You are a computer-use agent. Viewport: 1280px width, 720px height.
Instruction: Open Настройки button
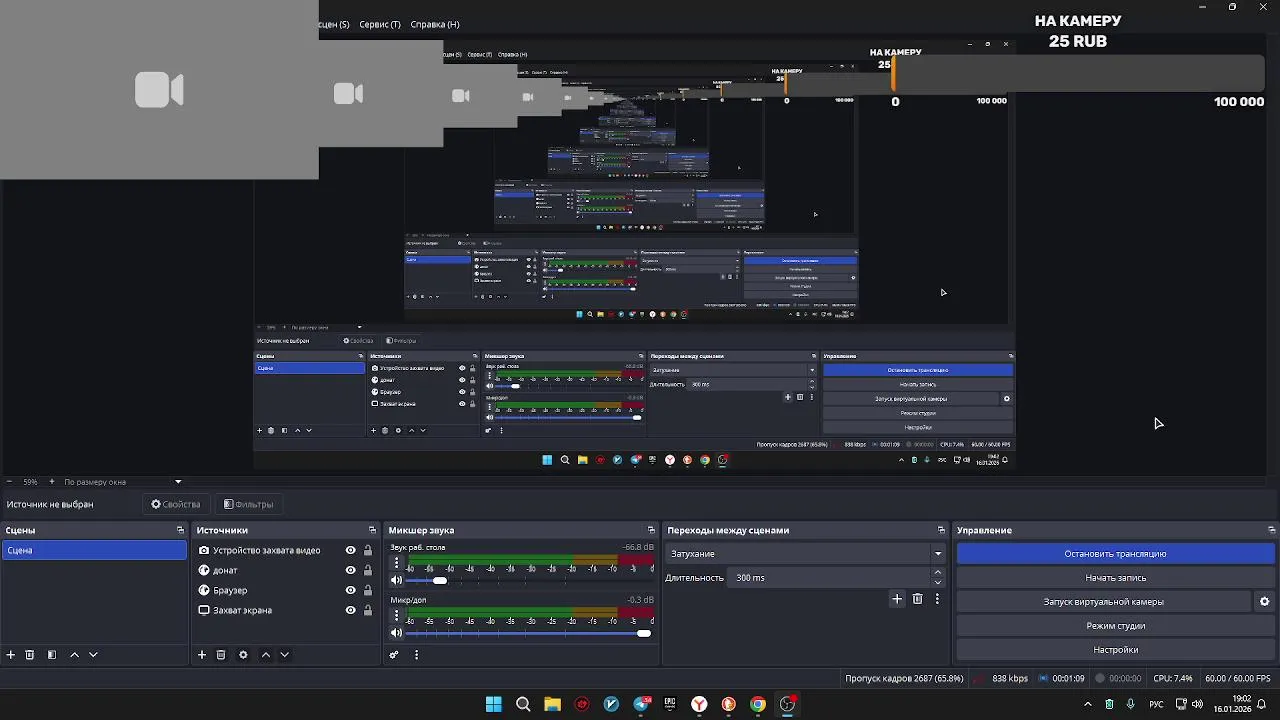click(1115, 650)
